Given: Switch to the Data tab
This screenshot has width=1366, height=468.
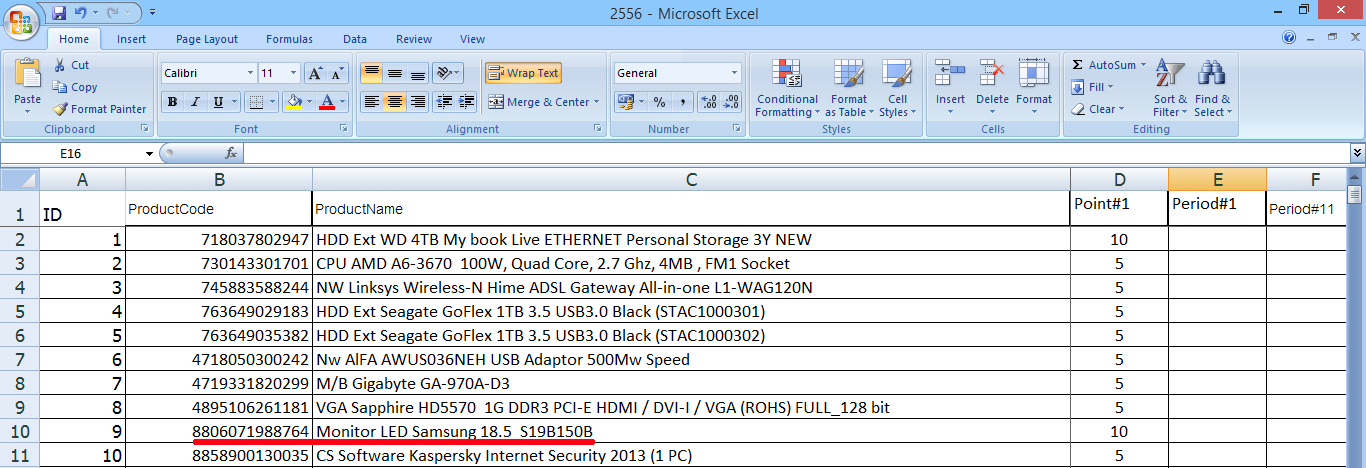Looking at the screenshot, I should coord(355,39).
